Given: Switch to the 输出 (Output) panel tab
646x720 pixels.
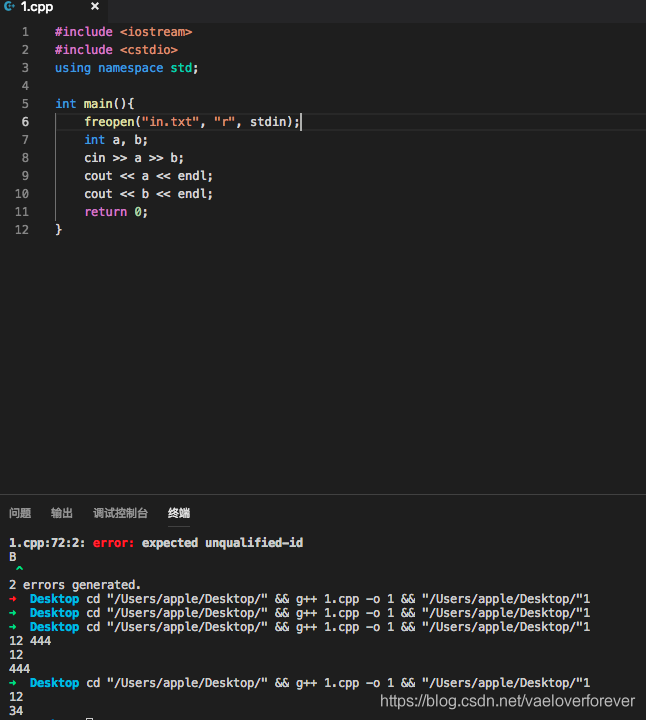Looking at the screenshot, I should [62, 513].
